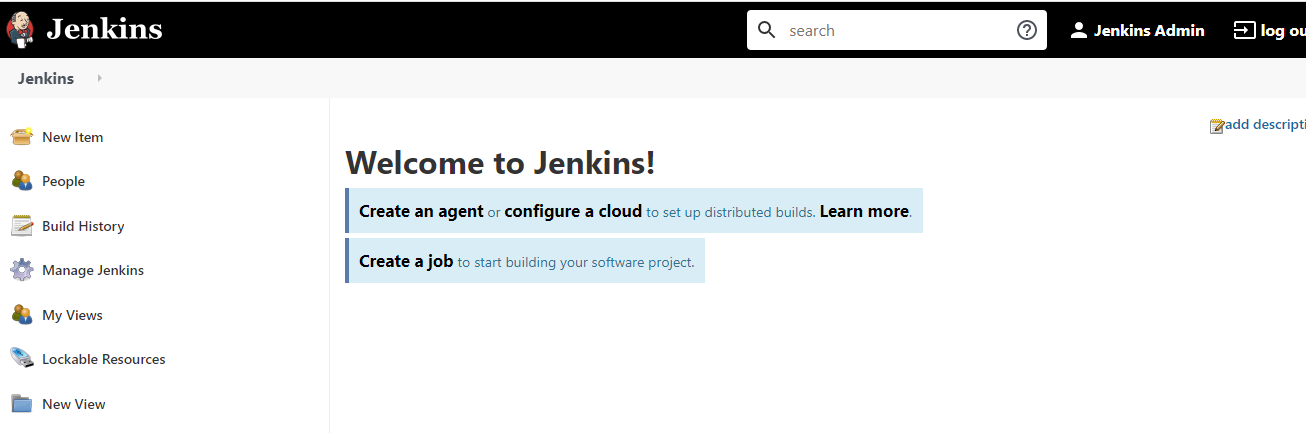1306x433 pixels.
Task: Open the Jenkins breadcrumb link
Action: [46, 78]
